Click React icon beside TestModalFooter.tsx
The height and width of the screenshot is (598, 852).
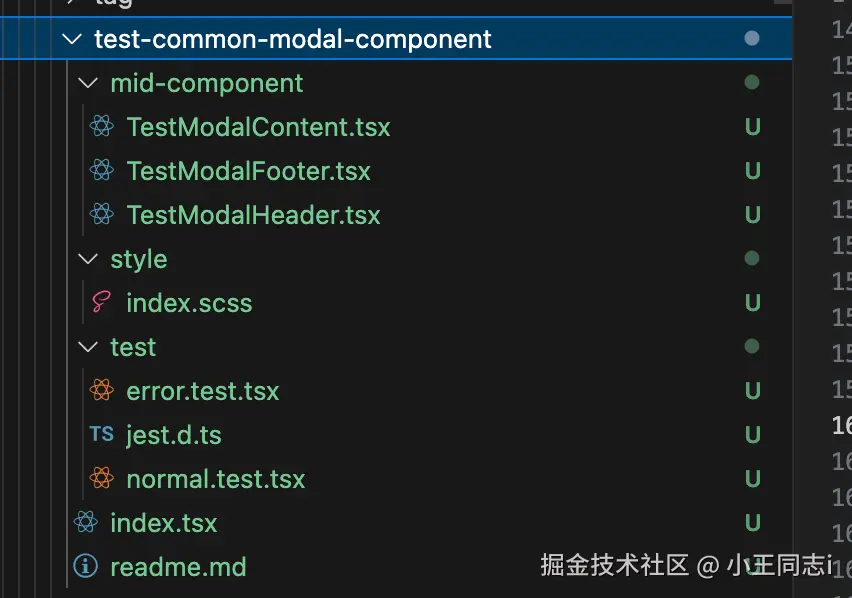(x=101, y=171)
